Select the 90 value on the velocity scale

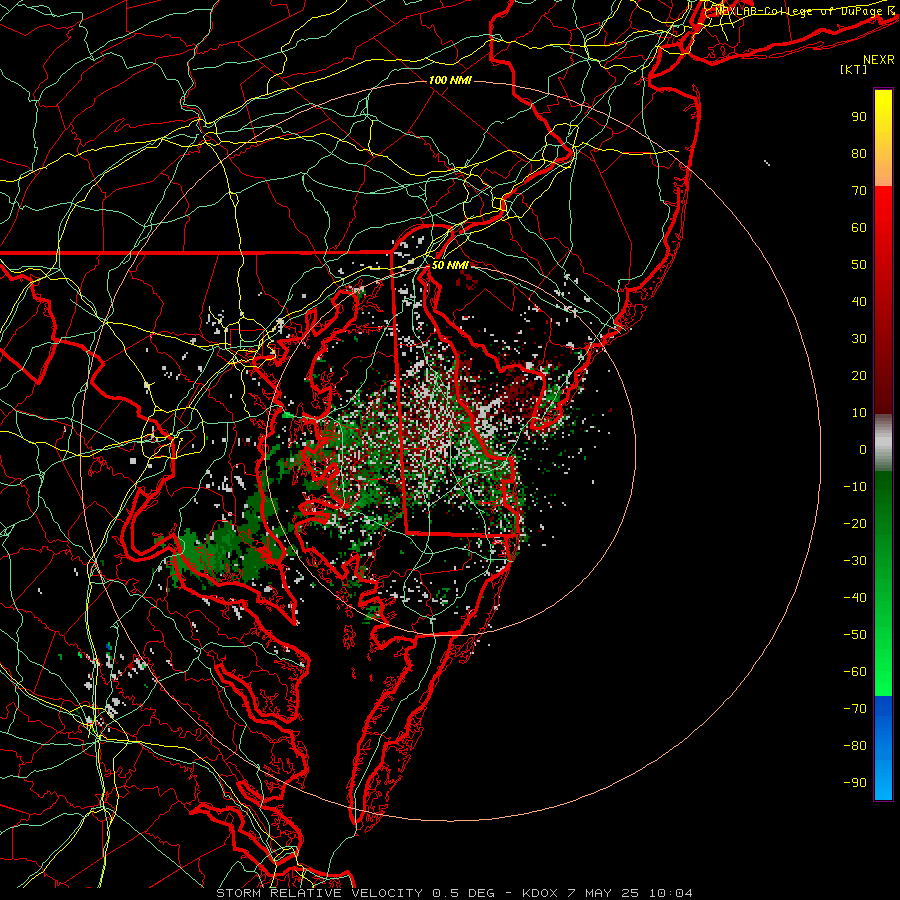[859, 117]
